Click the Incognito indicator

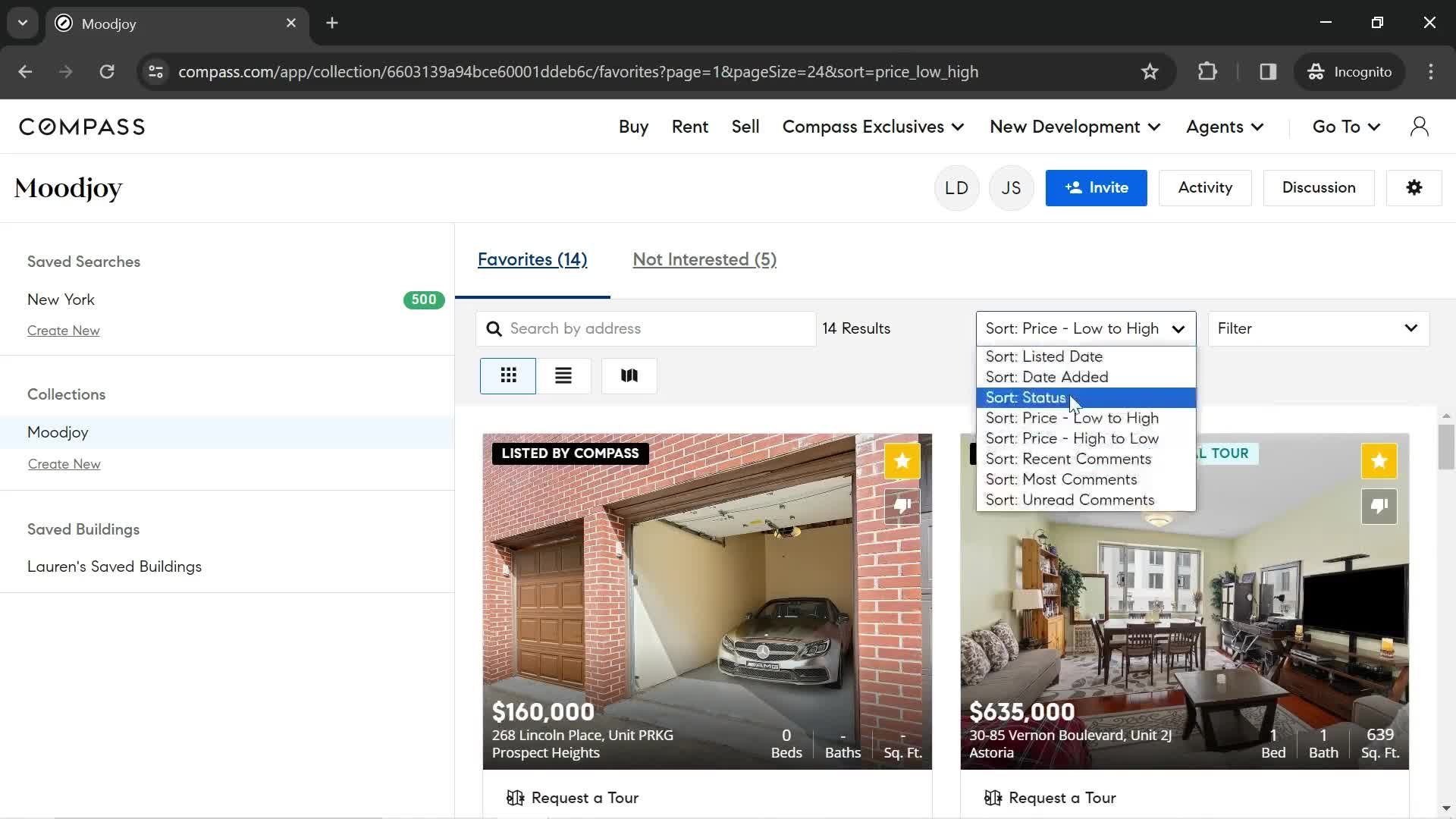pyautogui.click(x=1350, y=71)
